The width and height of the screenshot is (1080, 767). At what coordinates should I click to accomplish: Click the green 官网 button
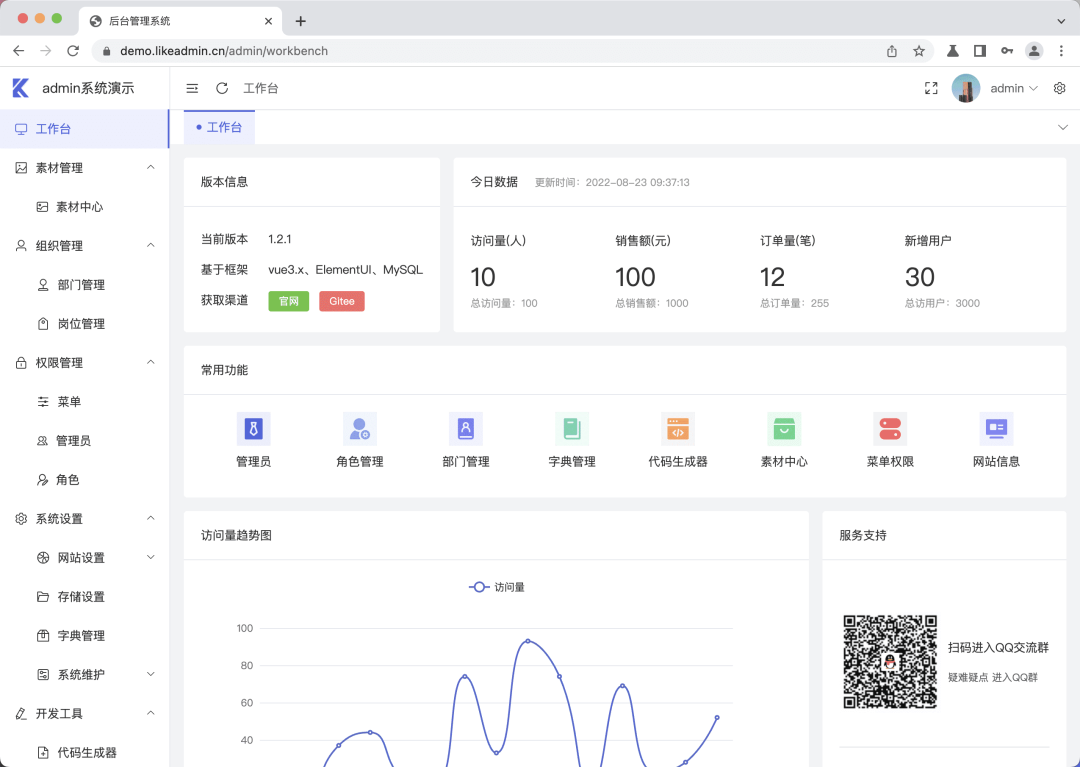(288, 301)
